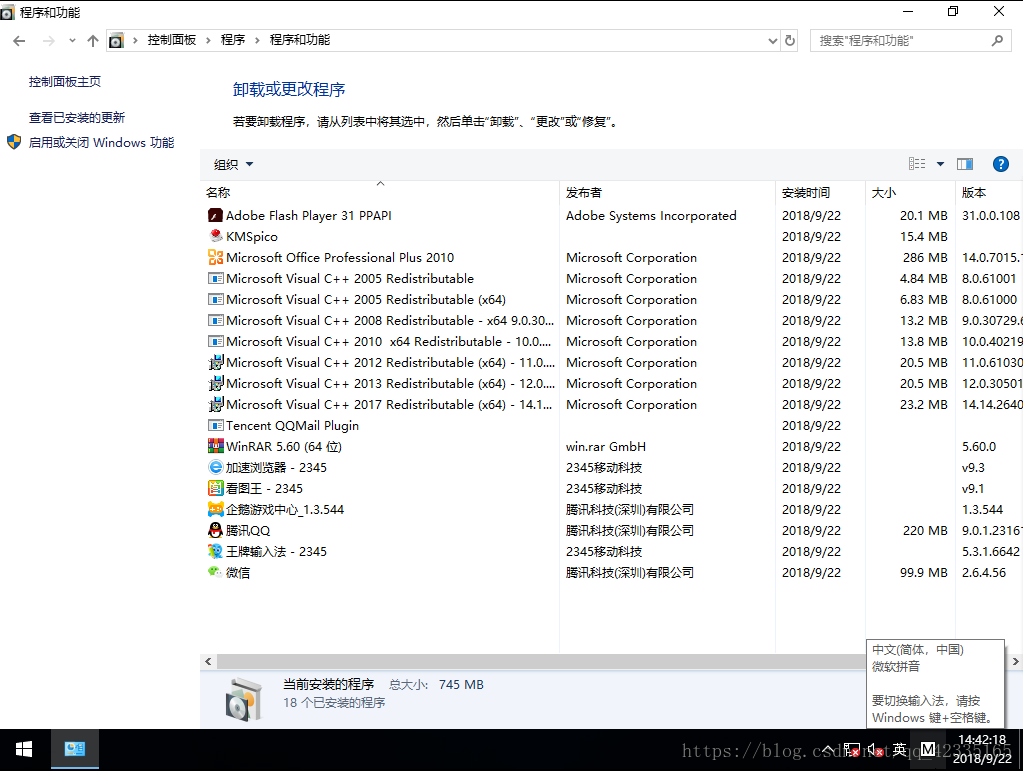Screen dimensions: 1023x771
Task: Select Microsoft Visual C++ 2005 Redistributable row
Action: (611, 279)
